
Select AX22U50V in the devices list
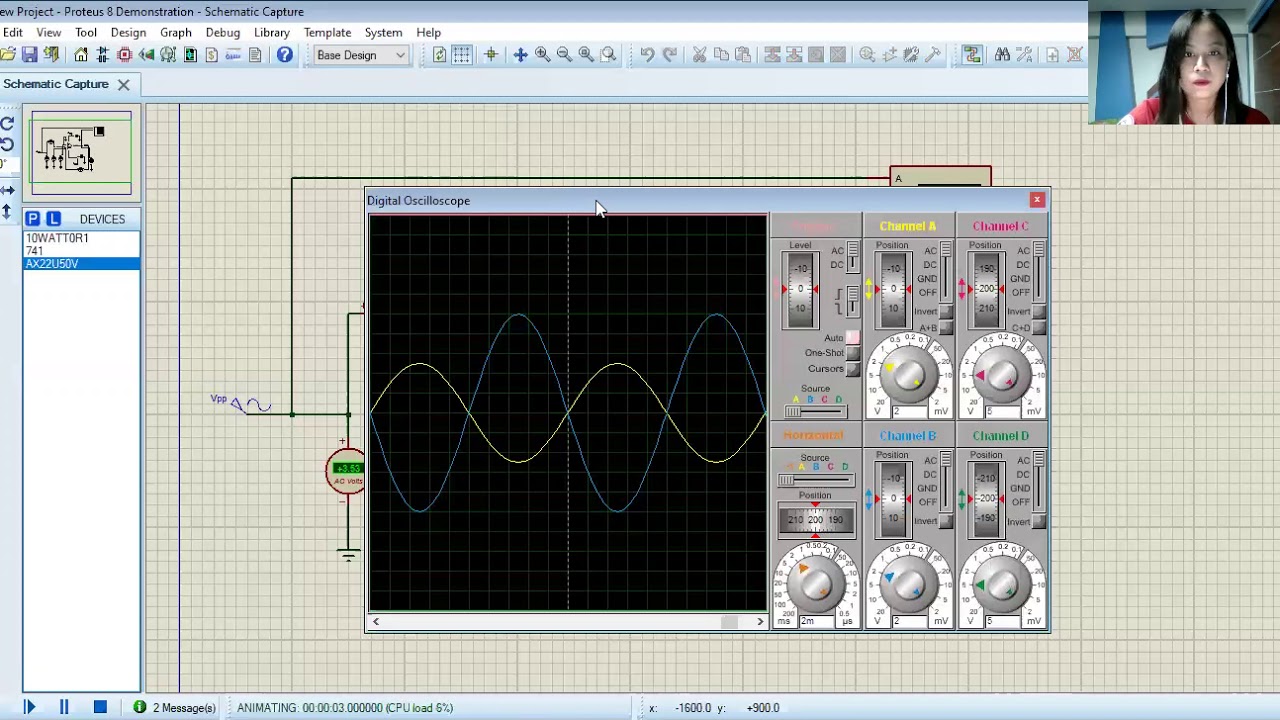pos(82,264)
